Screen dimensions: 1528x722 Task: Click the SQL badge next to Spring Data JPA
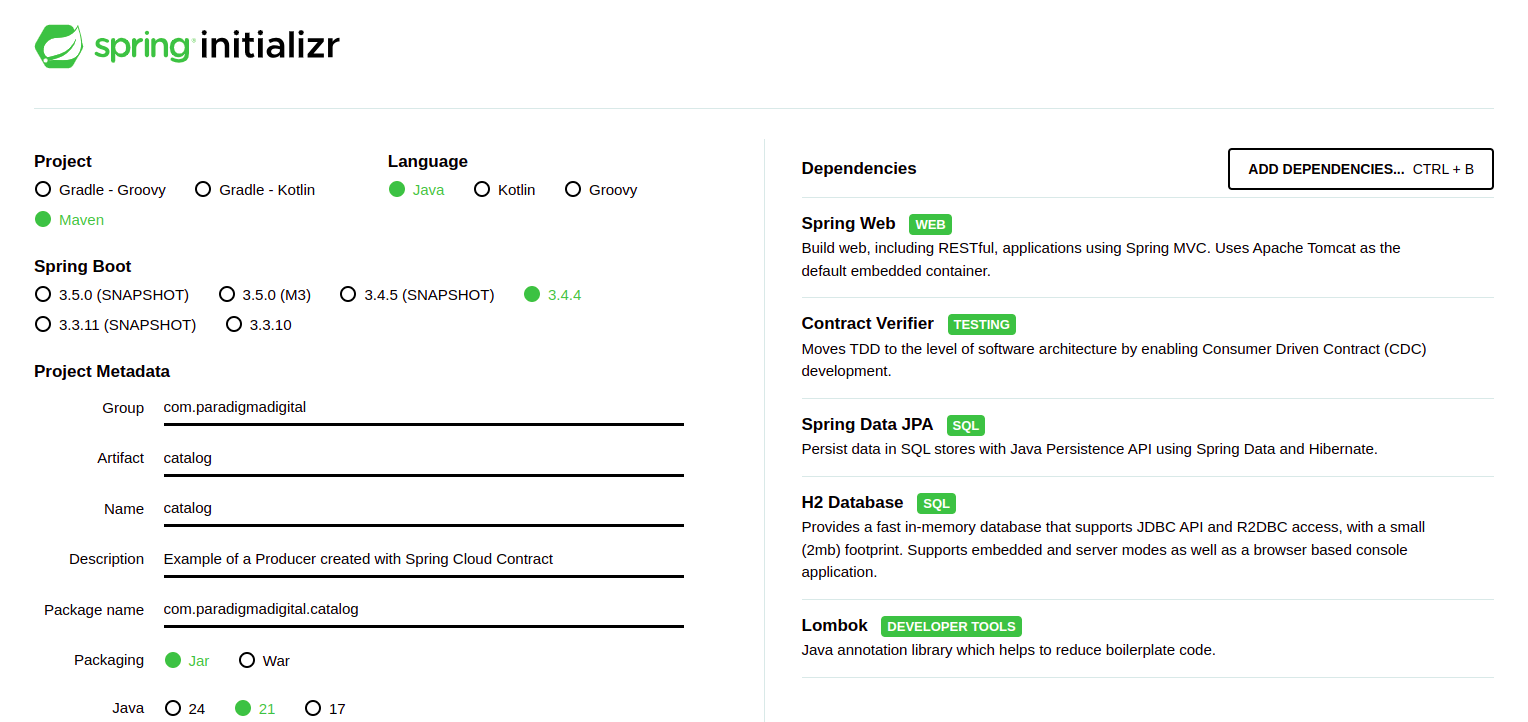964,425
